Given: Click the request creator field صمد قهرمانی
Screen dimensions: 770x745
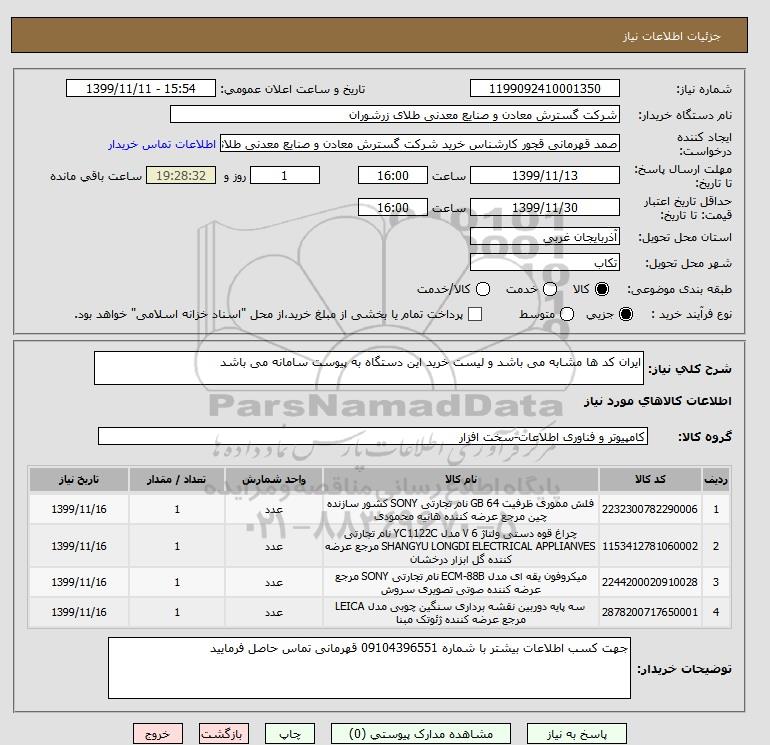Looking at the screenshot, I should [x=419, y=144].
